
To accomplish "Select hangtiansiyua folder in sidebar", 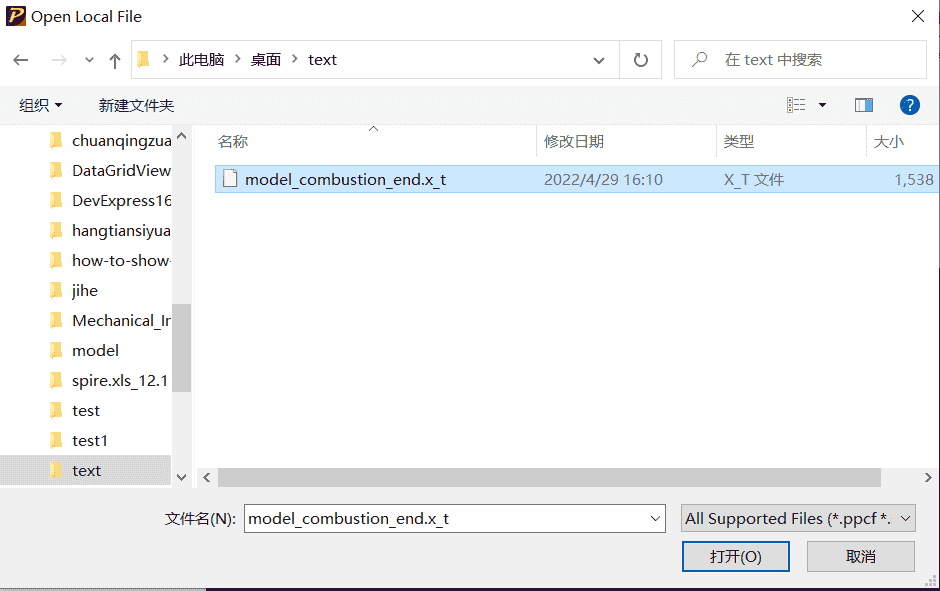I will (111, 231).
